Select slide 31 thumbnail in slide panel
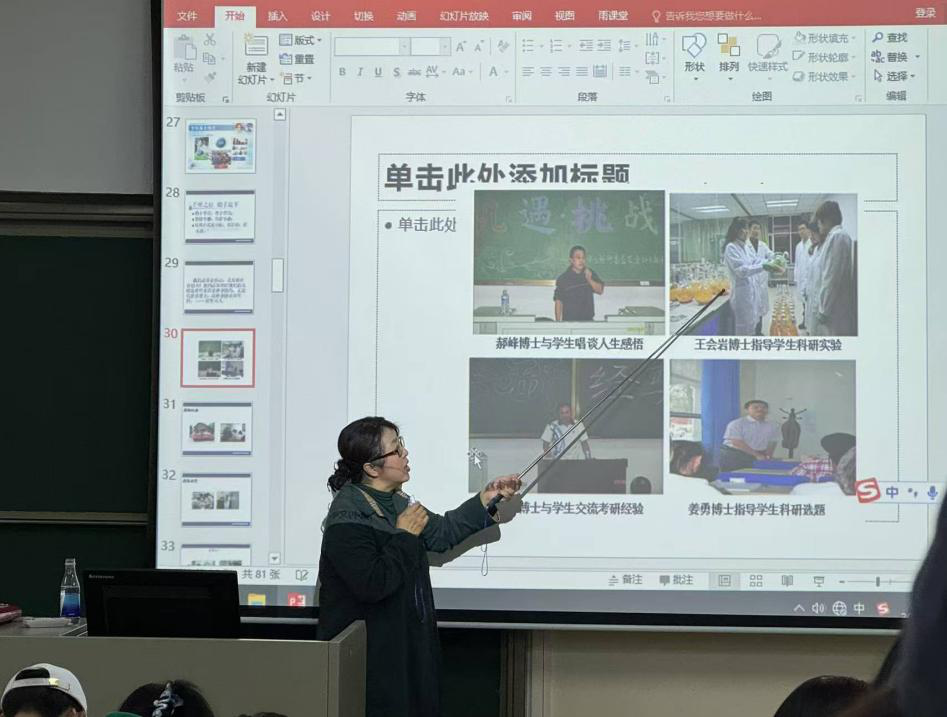The width and height of the screenshot is (947, 717). coord(217,429)
